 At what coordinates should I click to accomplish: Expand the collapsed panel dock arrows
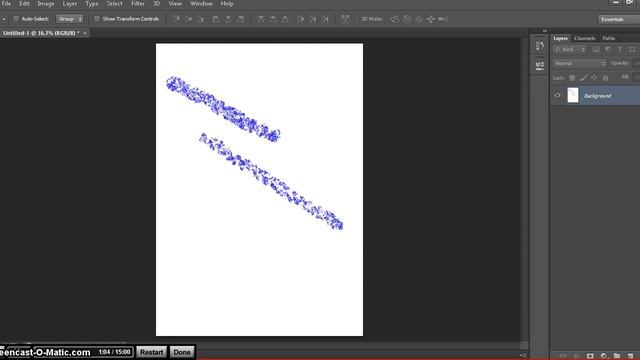pyautogui.click(x=544, y=31)
